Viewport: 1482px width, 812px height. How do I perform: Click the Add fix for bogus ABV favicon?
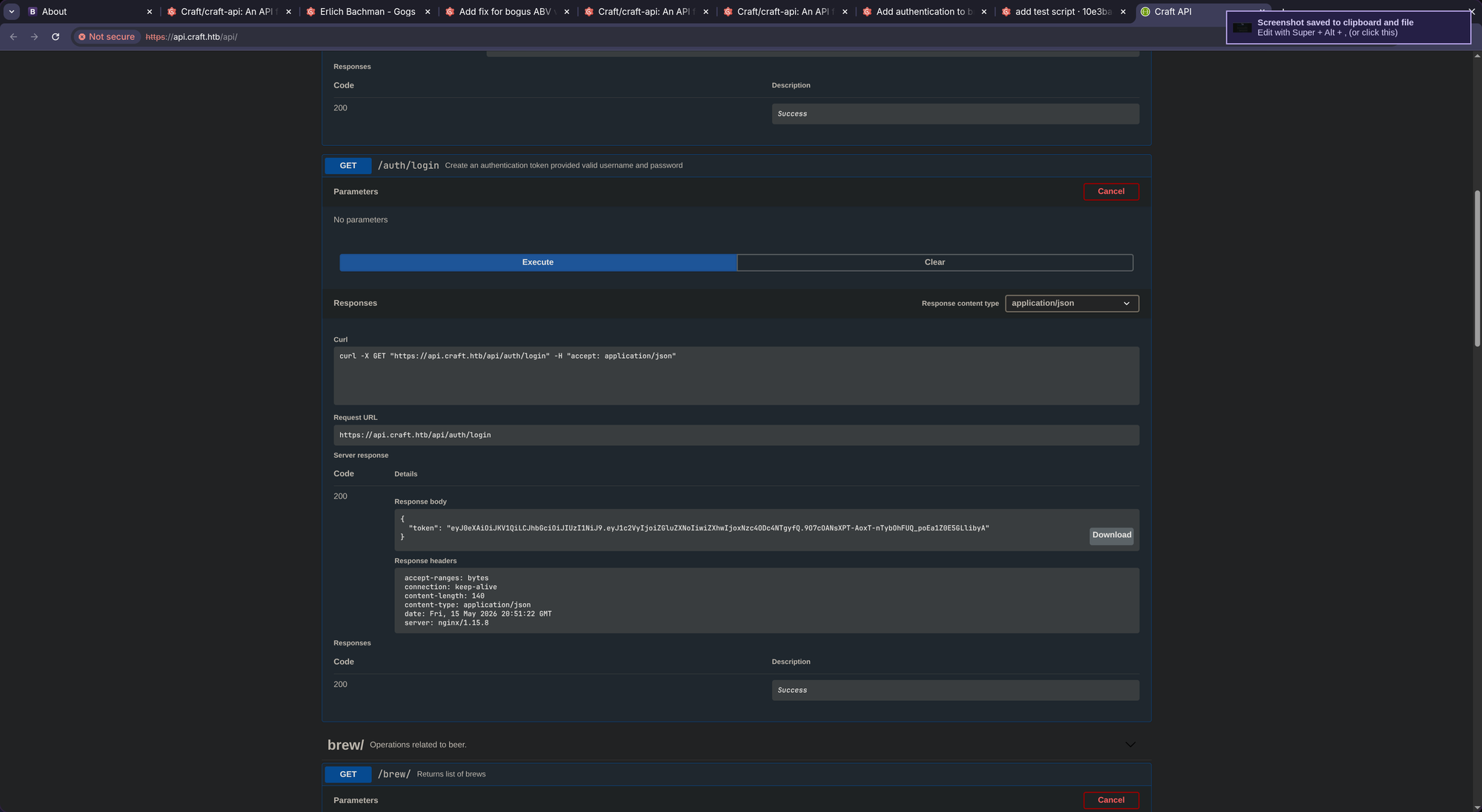(450, 12)
